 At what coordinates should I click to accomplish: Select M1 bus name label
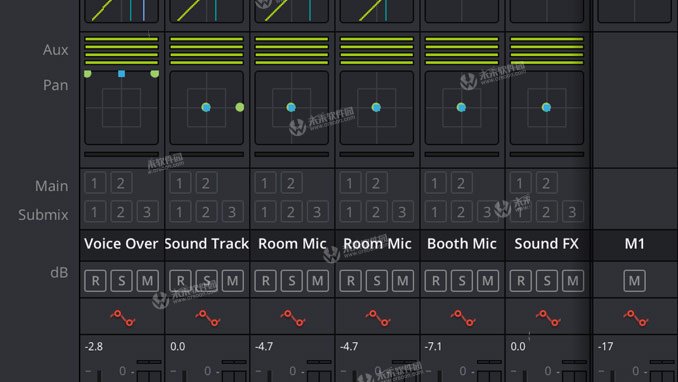[x=634, y=244]
